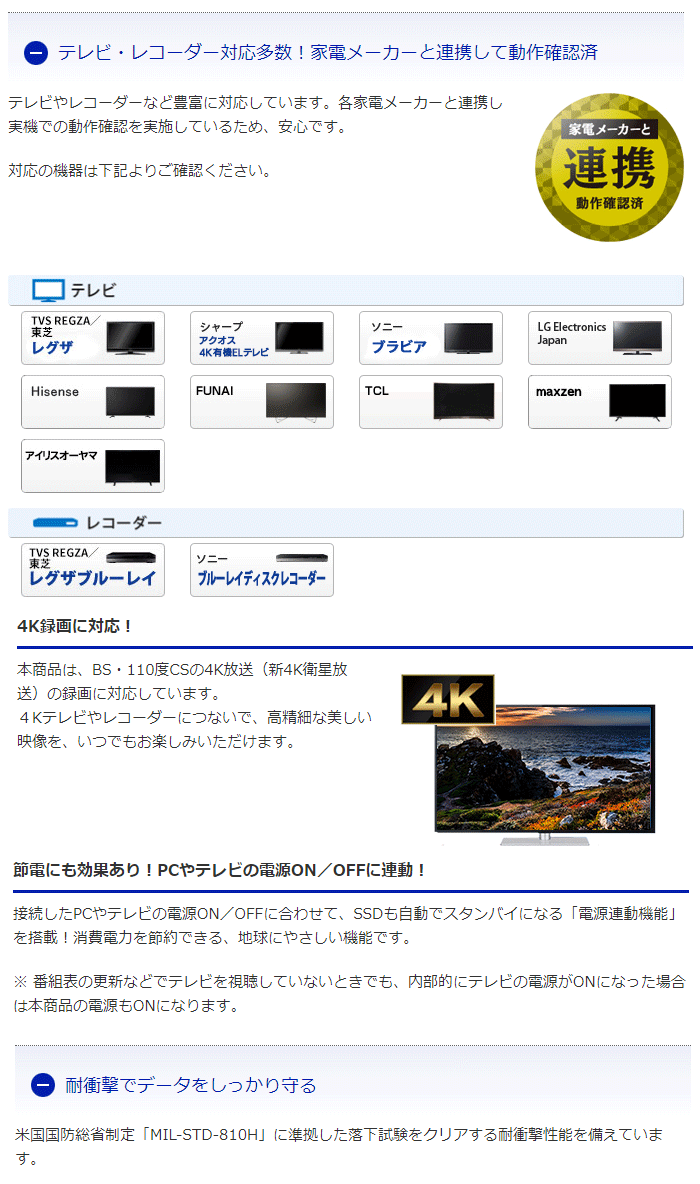700x1184 pixels.
Task: Select the FUNAI TV compatibility button
Action: pos(262,402)
